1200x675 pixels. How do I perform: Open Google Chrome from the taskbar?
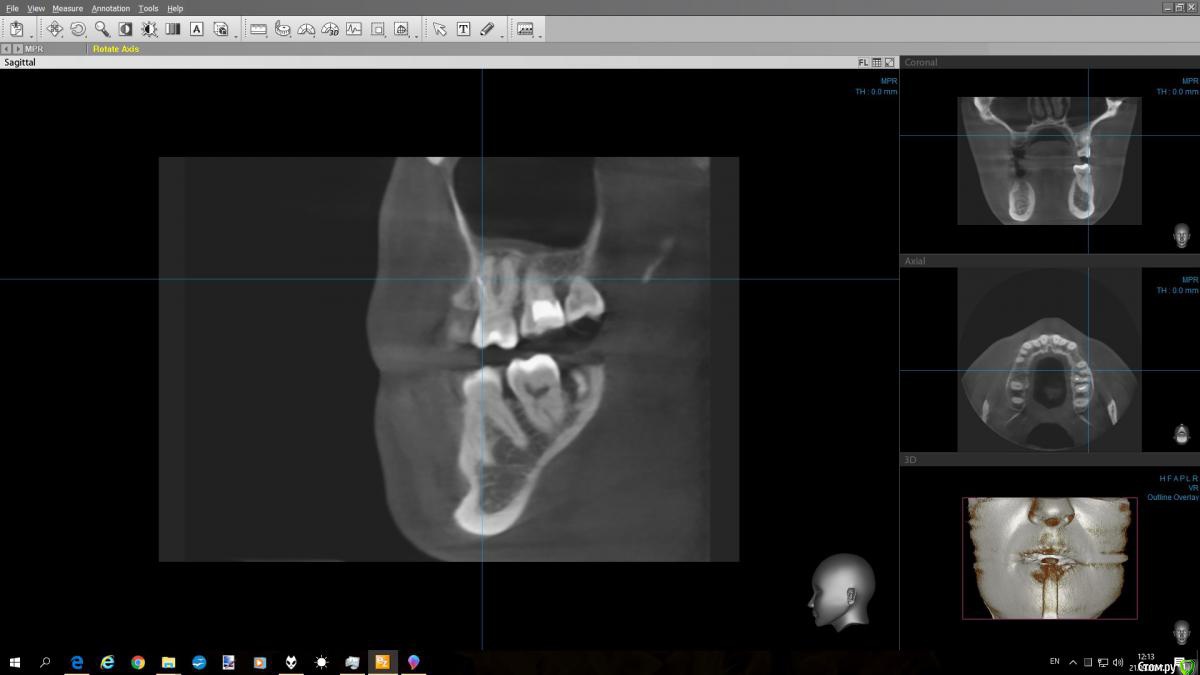[138, 662]
